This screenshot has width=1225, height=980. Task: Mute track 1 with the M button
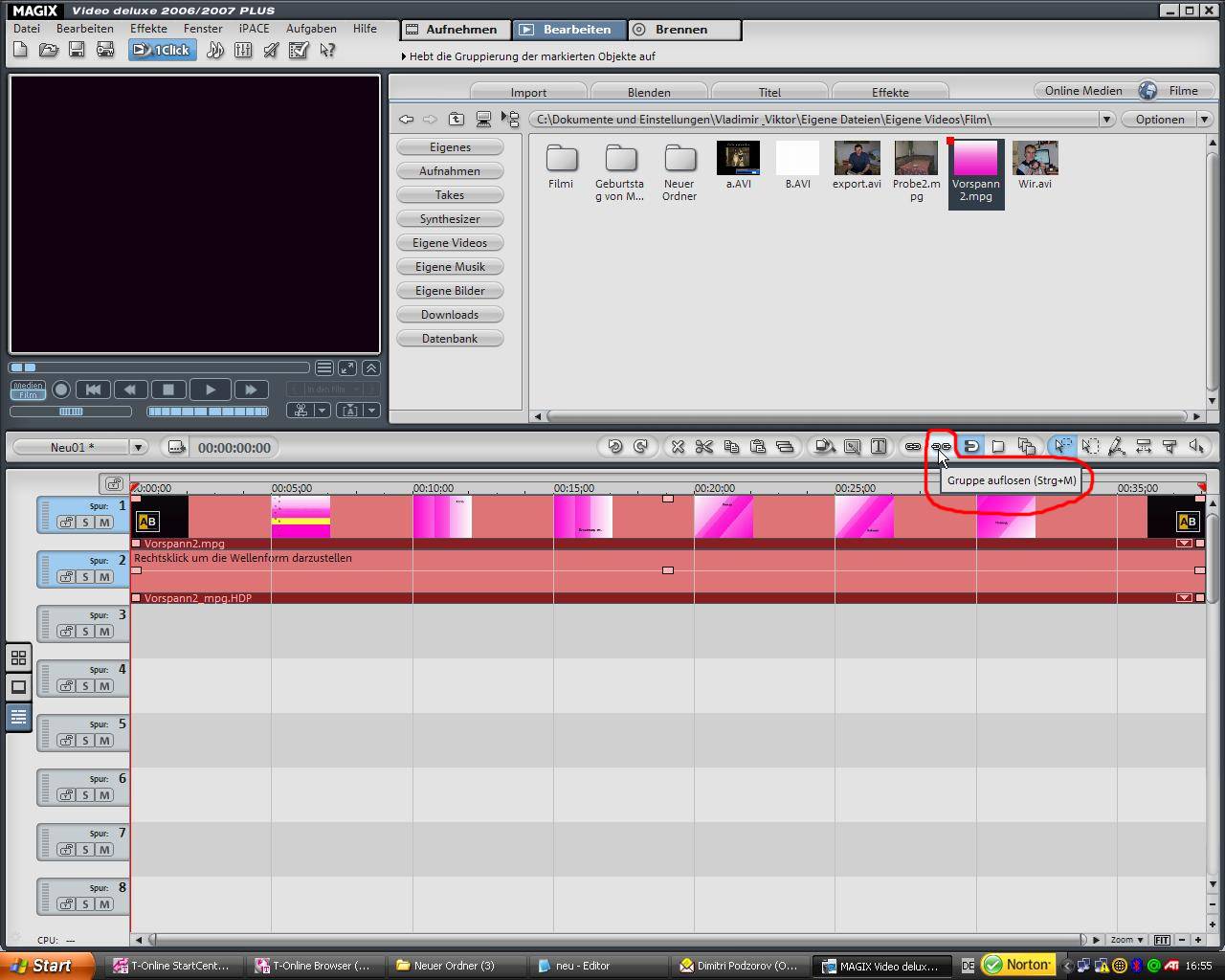tap(104, 523)
